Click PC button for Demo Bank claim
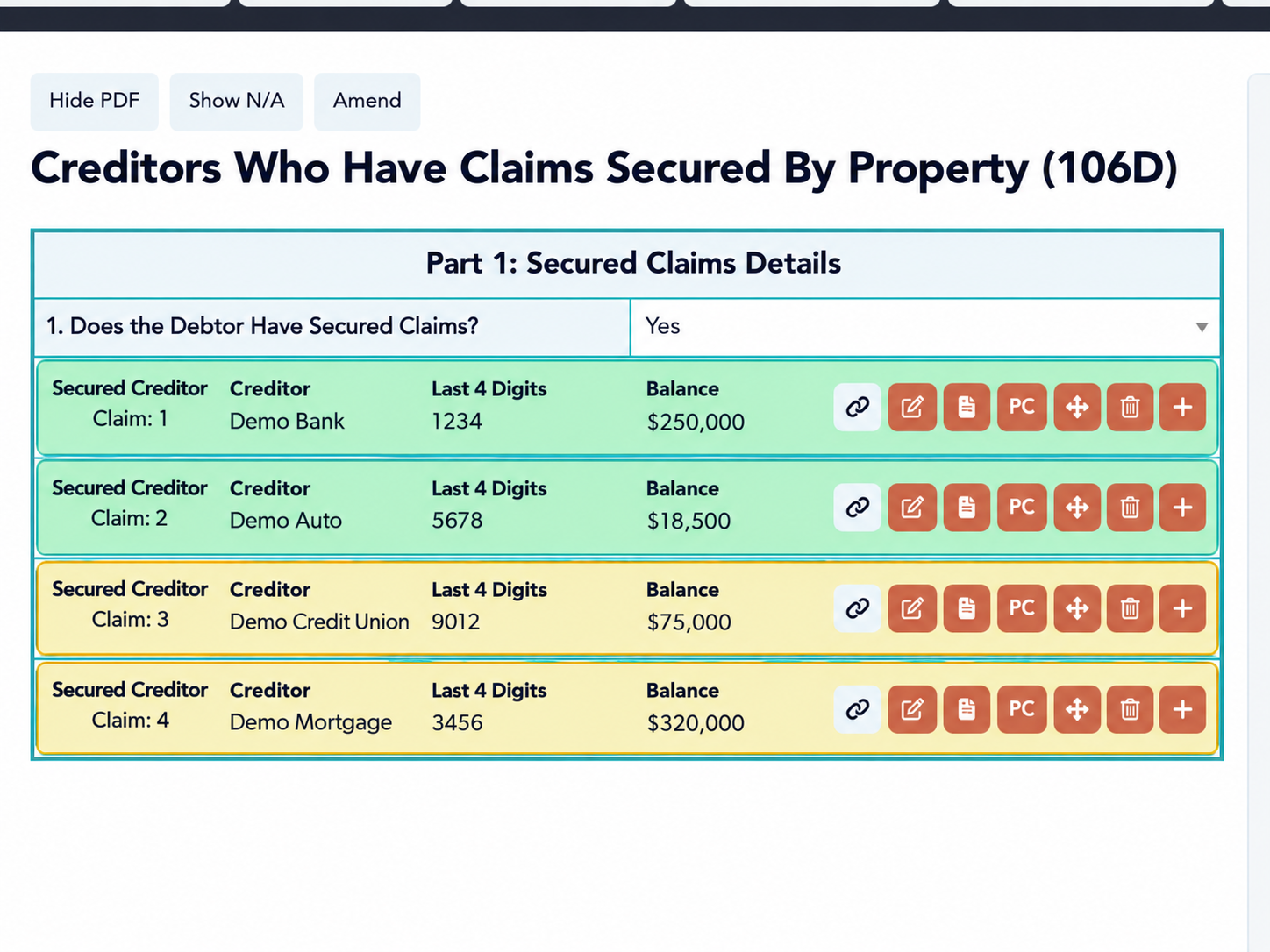 (x=1022, y=407)
